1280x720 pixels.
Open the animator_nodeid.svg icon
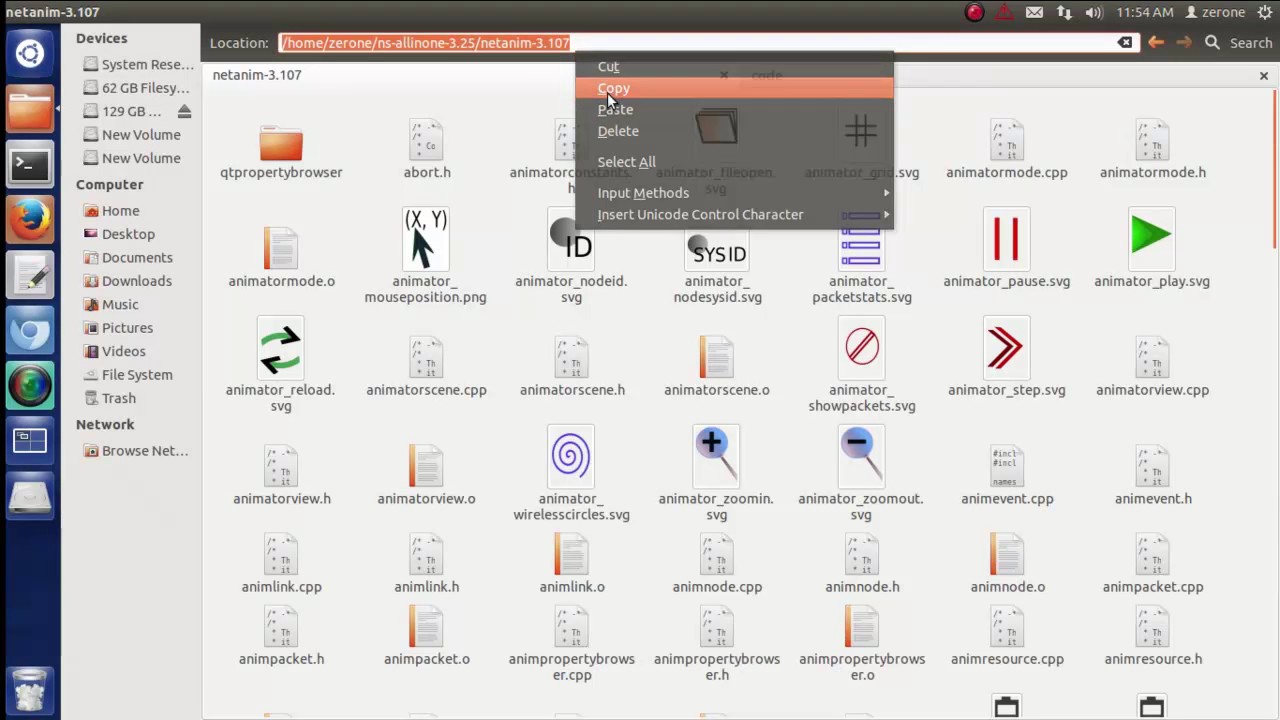pos(571,240)
